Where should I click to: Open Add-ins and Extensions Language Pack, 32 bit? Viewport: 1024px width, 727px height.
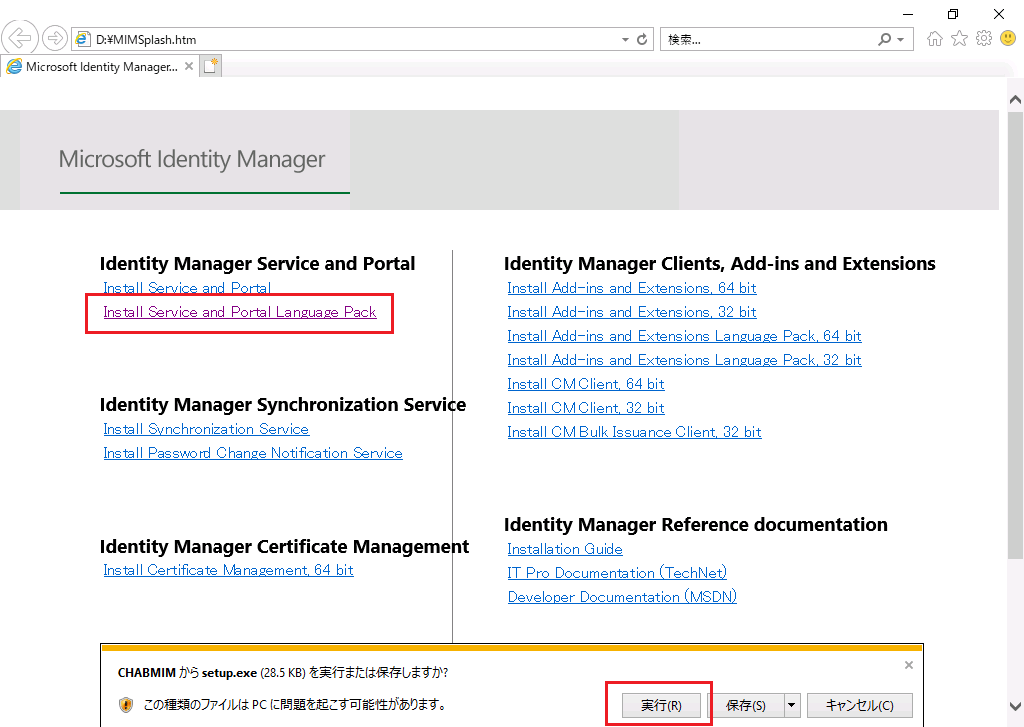[x=684, y=360]
